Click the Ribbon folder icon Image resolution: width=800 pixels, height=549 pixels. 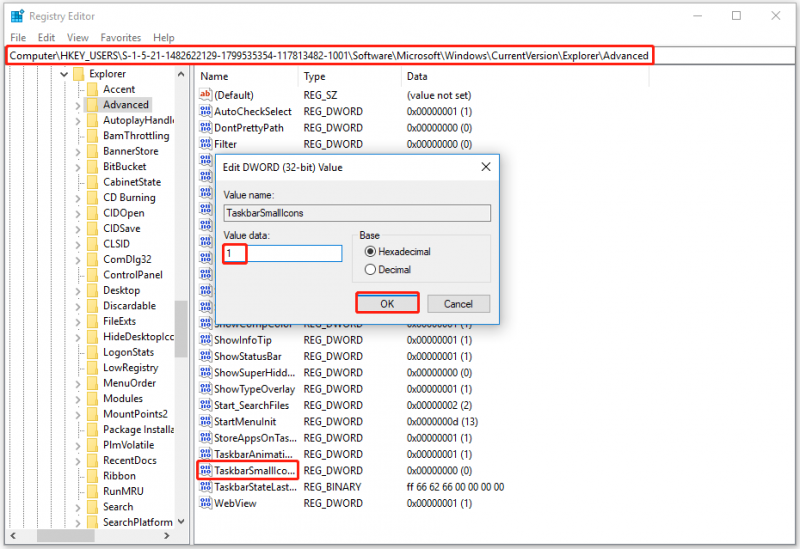click(x=92, y=476)
